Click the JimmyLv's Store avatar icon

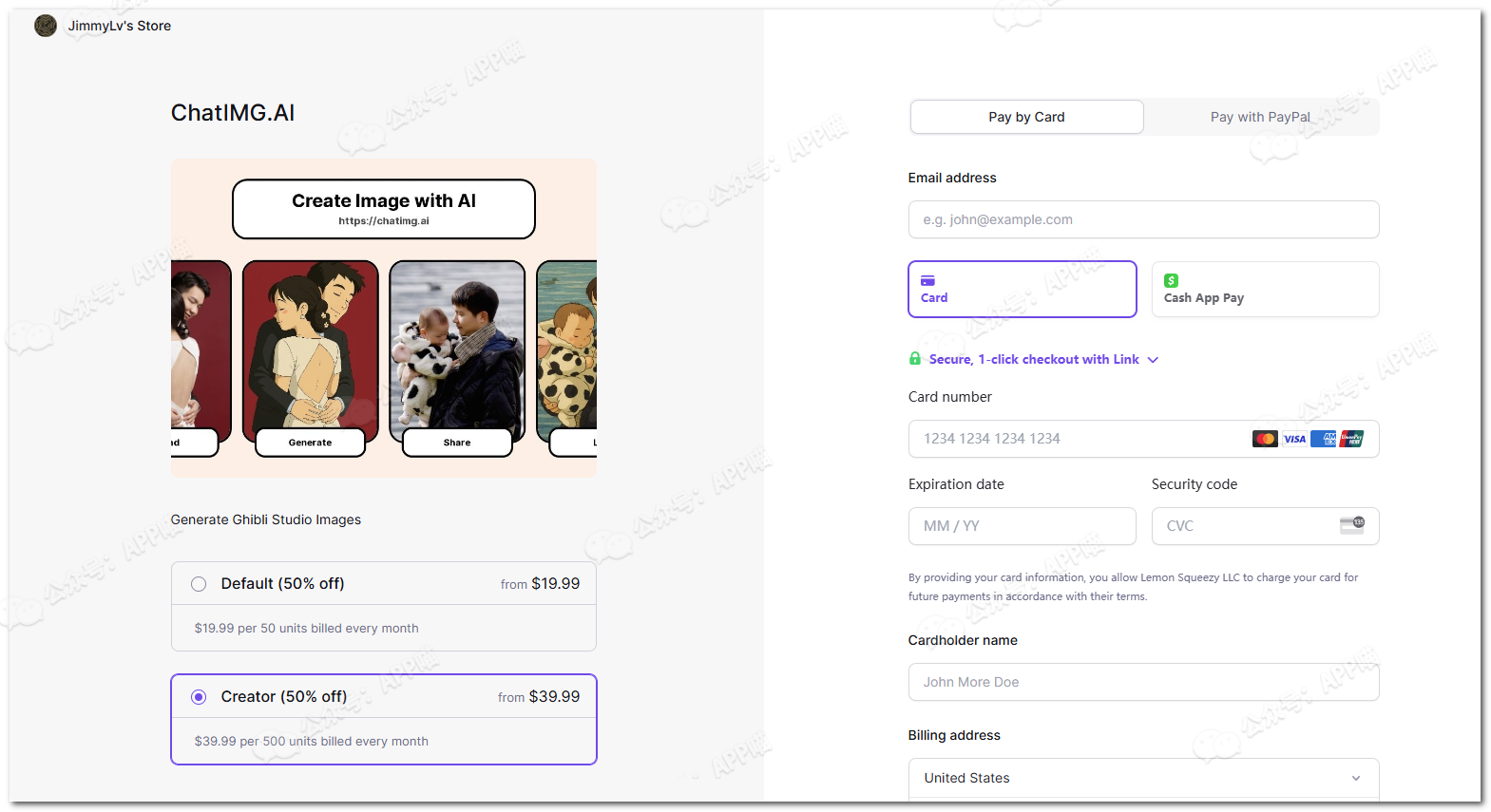pos(46,26)
